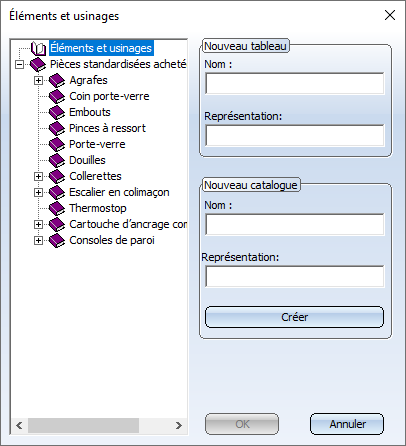This screenshot has height=446, width=406.
Task: Expand the Collerettes branch
Action: (38, 176)
